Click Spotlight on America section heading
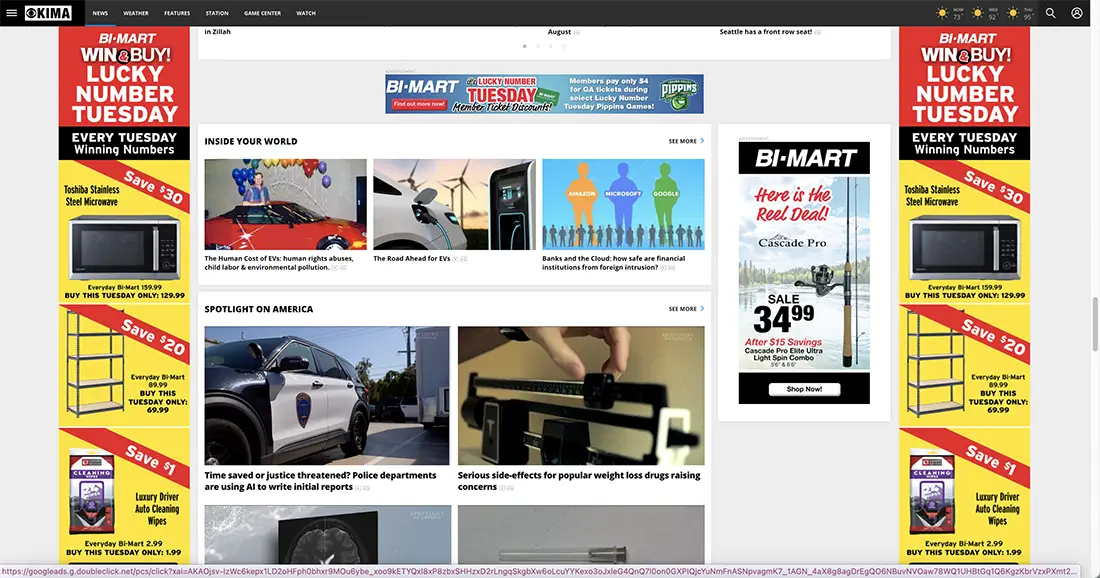This screenshot has width=1100, height=578. [x=259, y=309]
